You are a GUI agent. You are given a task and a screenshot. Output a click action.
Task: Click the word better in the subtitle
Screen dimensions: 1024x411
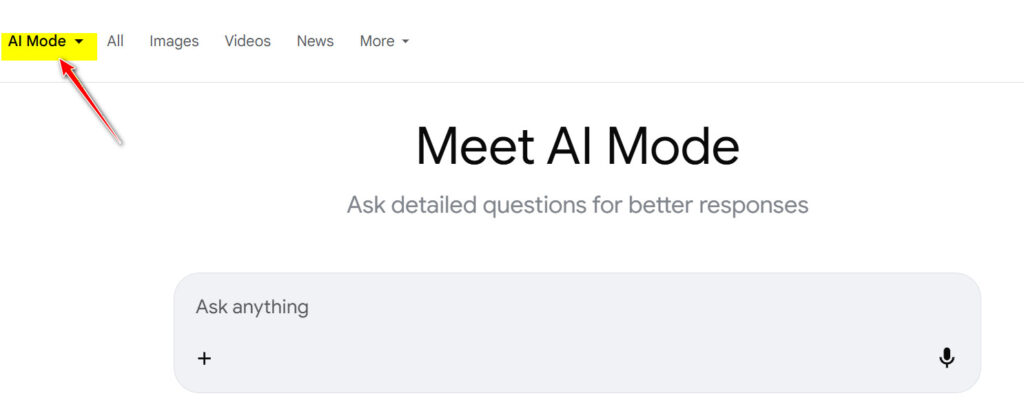point(660,205)
